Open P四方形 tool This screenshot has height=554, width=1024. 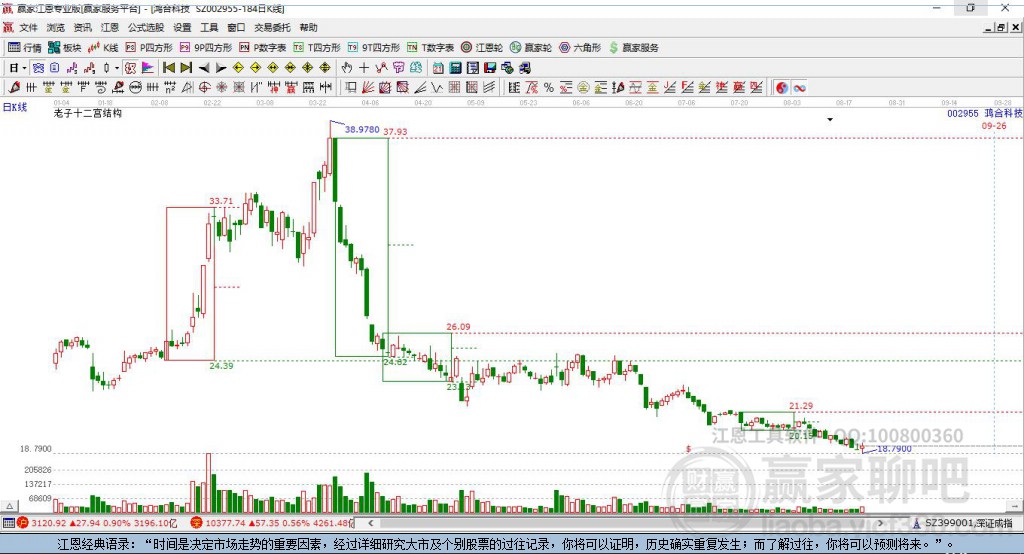[x=149, y=48]
